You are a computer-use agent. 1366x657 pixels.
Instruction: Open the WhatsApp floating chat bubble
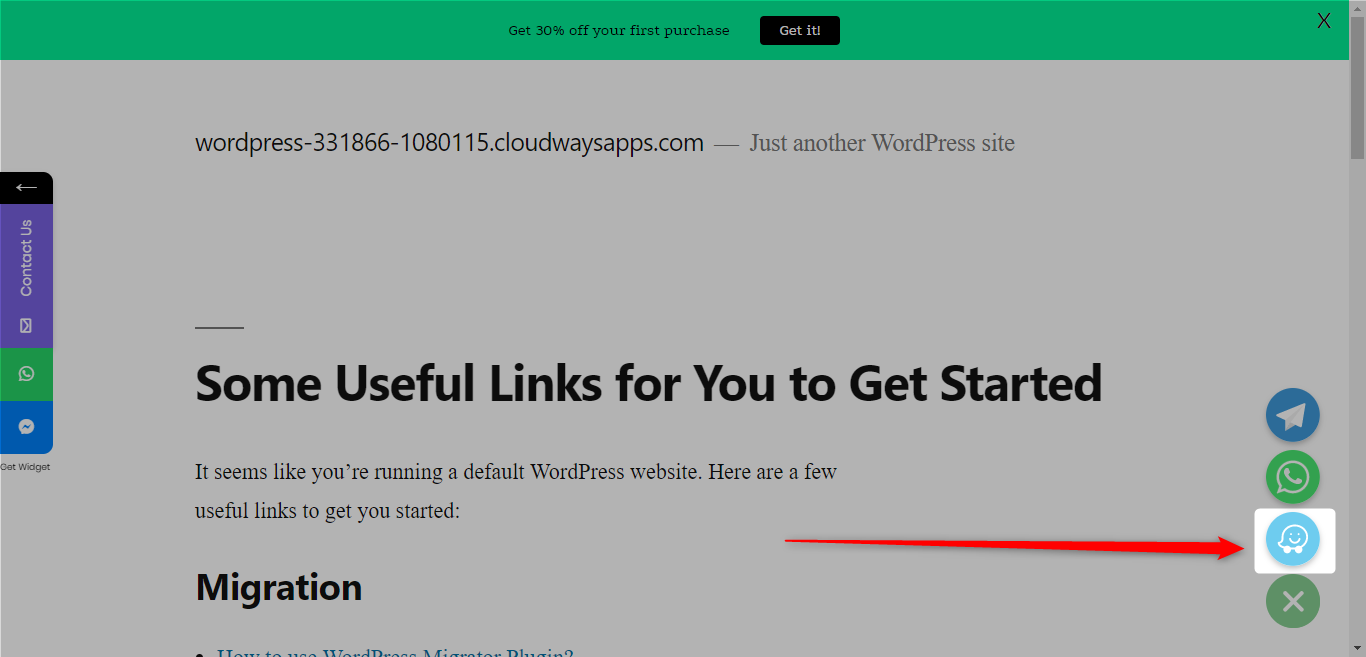pyautogui.click(x=1293, y=477)
